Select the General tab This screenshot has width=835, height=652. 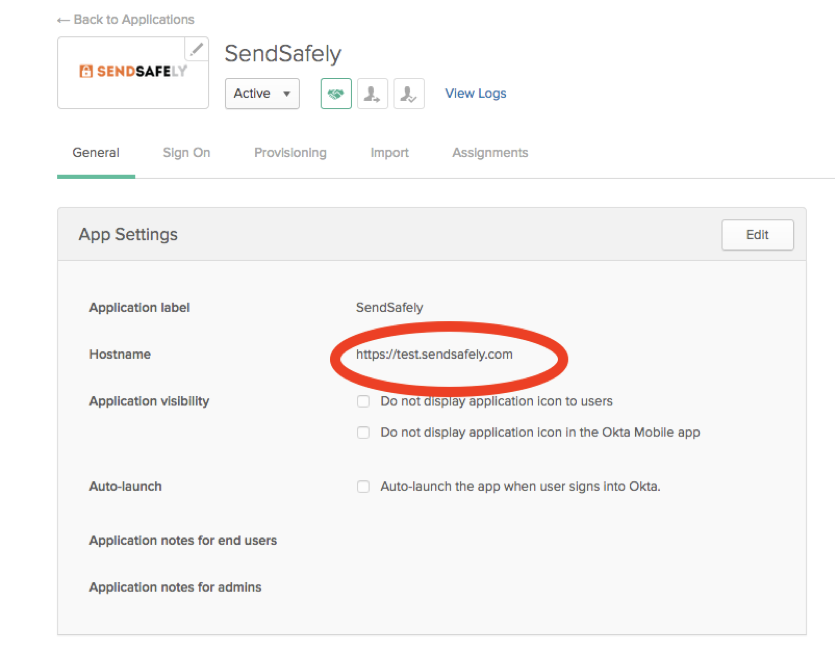[96, 153]
